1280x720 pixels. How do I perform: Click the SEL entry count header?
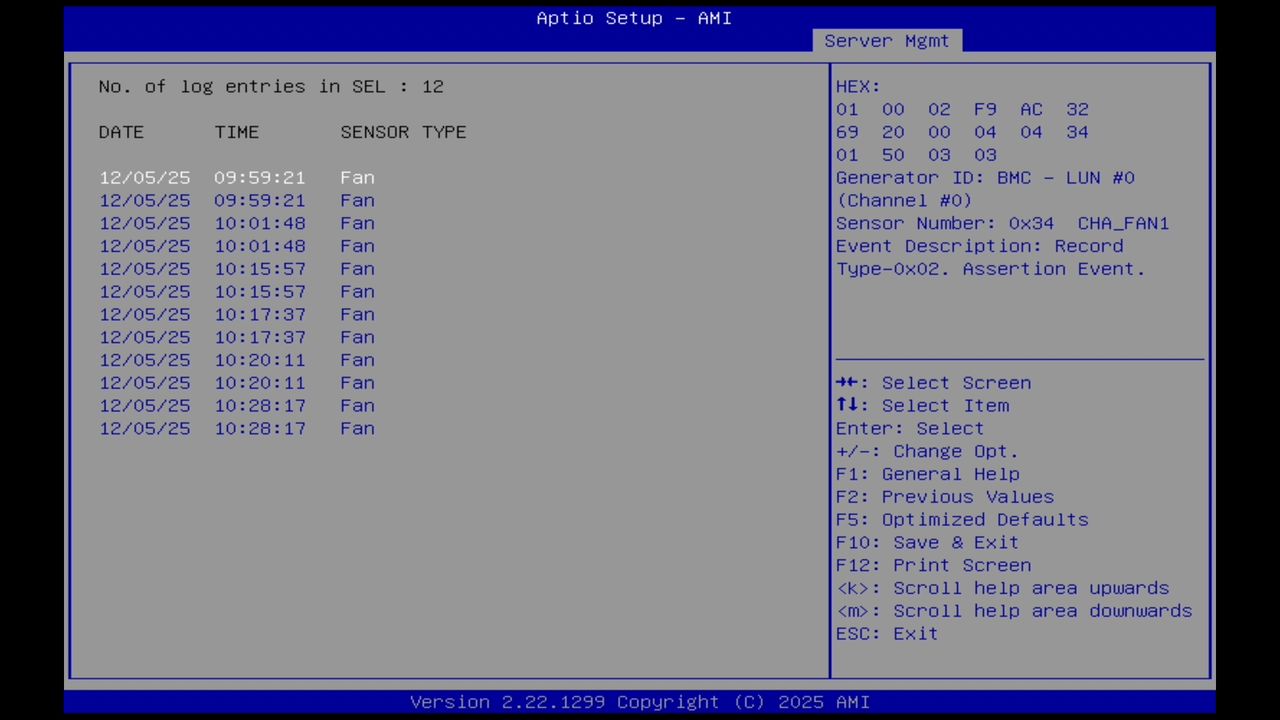pyautogui.click(x=270, y=86)
